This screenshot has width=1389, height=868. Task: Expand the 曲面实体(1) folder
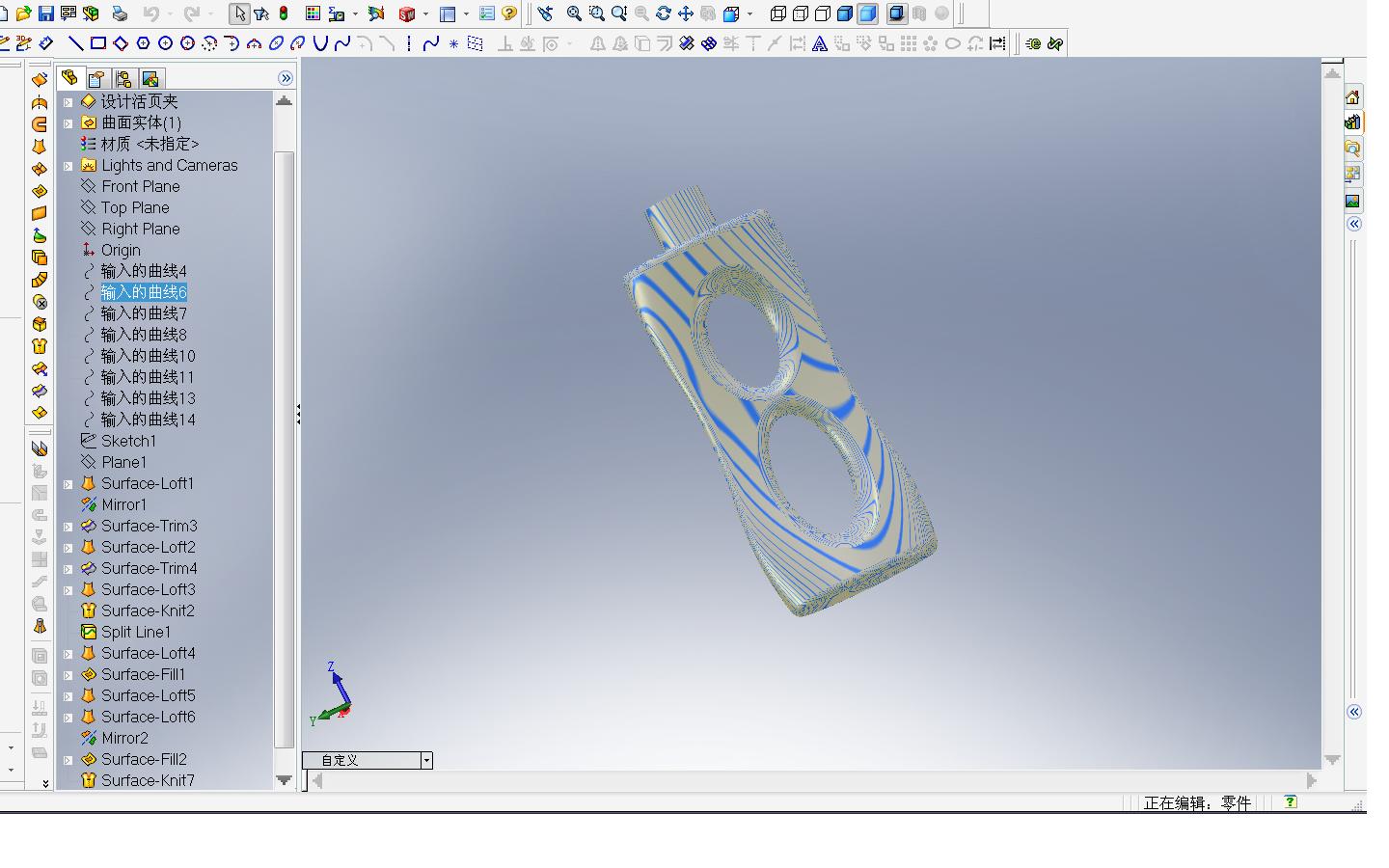coord(68,123)
